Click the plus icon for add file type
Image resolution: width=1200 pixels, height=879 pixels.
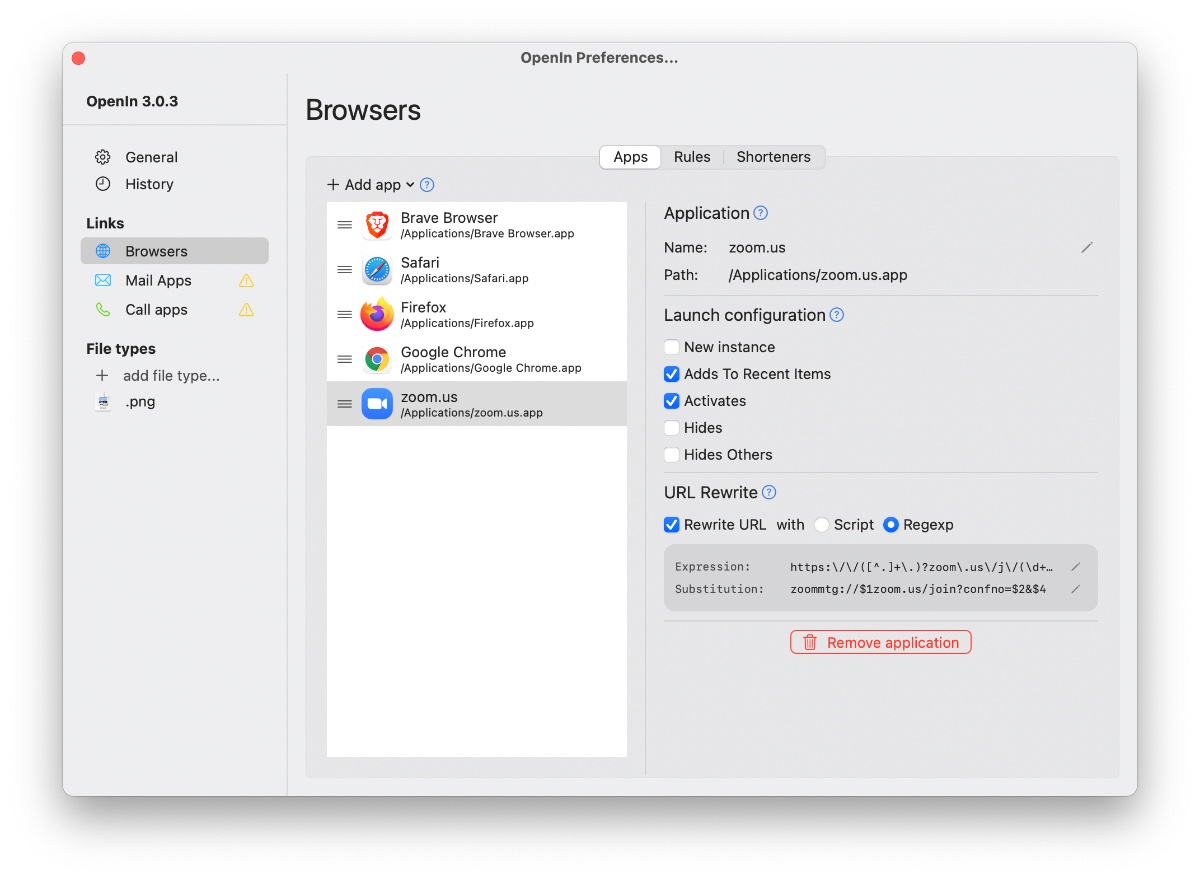pyautogui.click(x=102, y=376)
